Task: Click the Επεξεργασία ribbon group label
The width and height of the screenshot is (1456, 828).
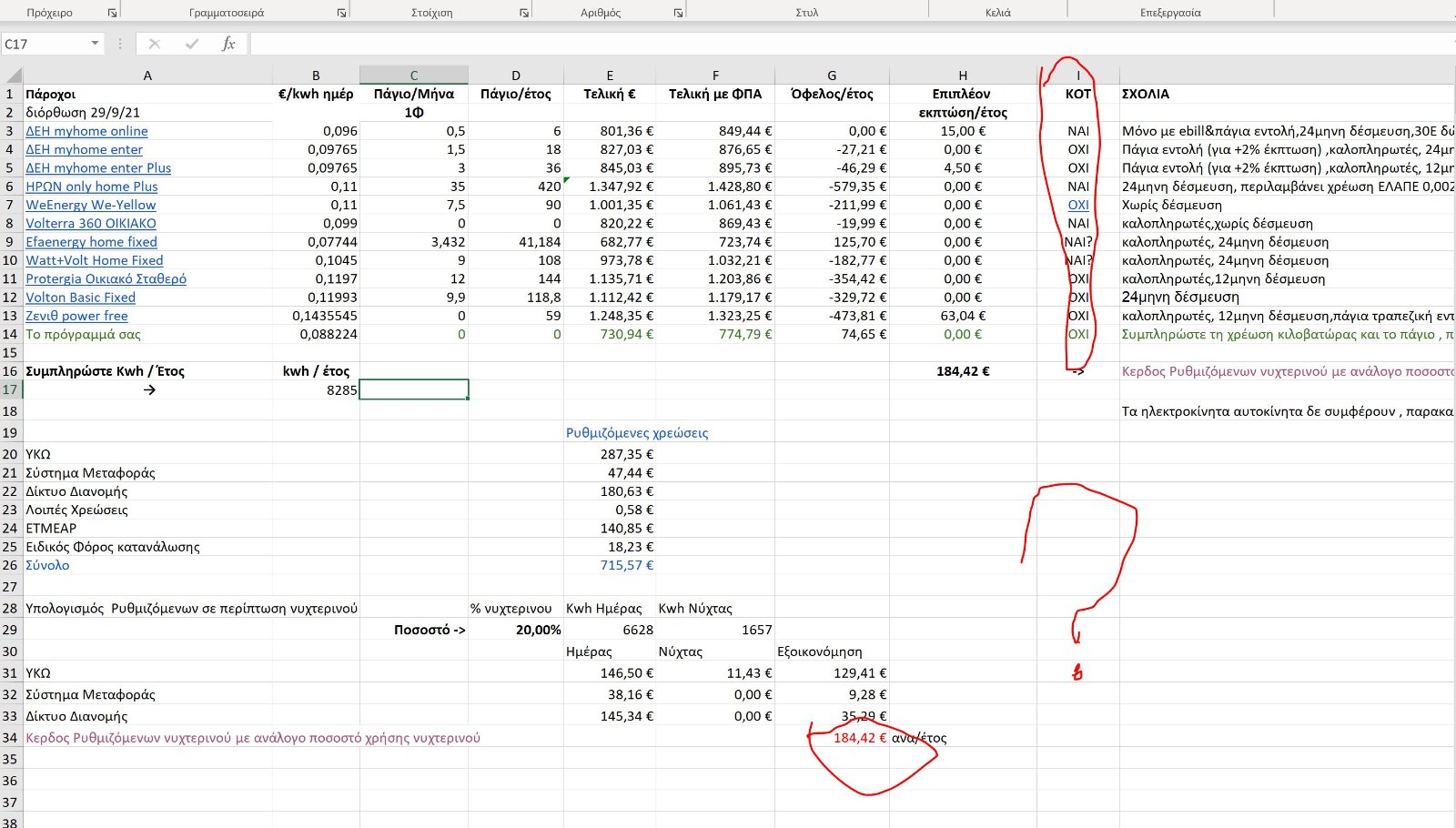Action: point(1170,13)
